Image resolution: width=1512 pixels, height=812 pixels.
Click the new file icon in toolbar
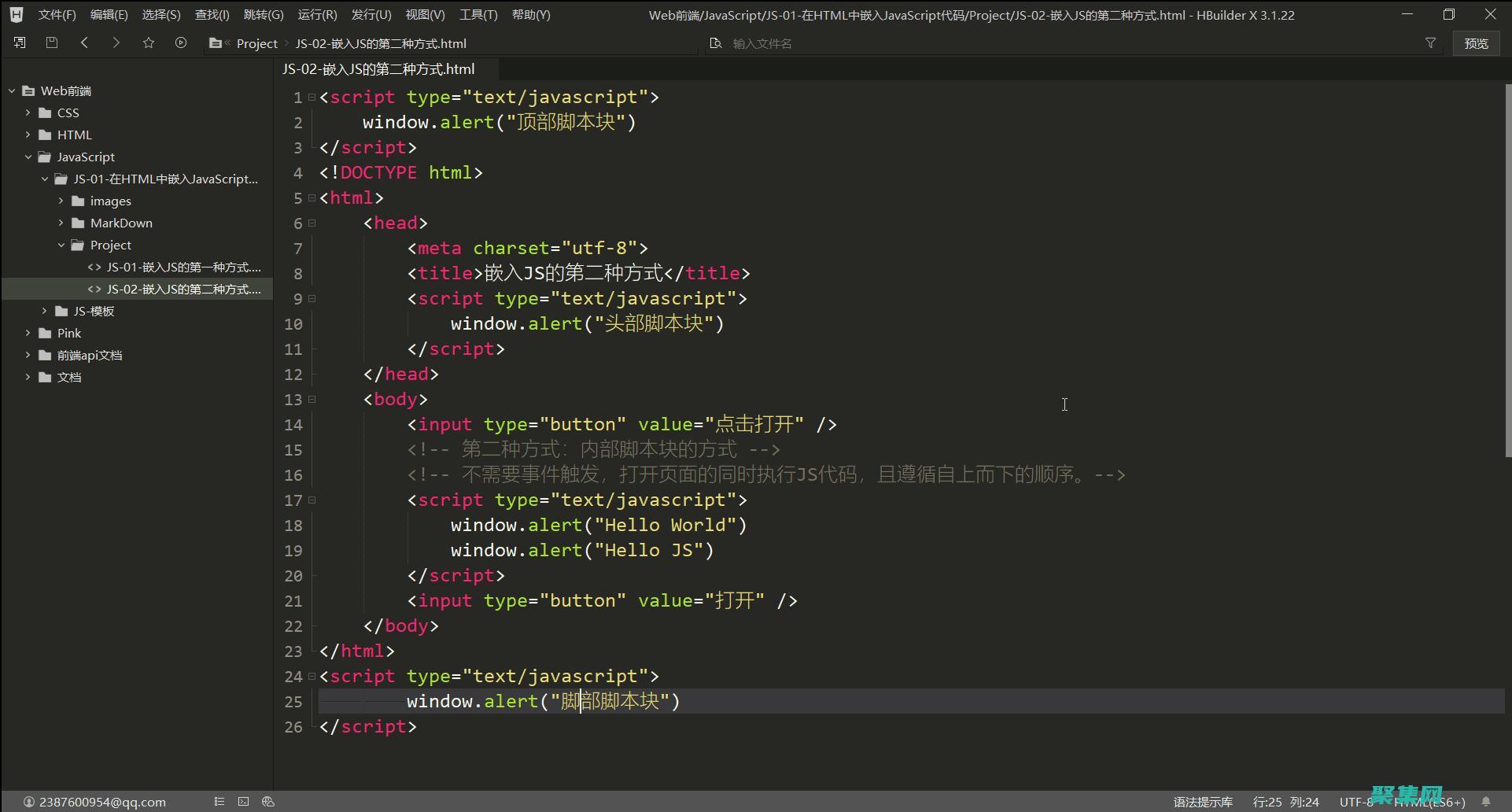[20, 43]
